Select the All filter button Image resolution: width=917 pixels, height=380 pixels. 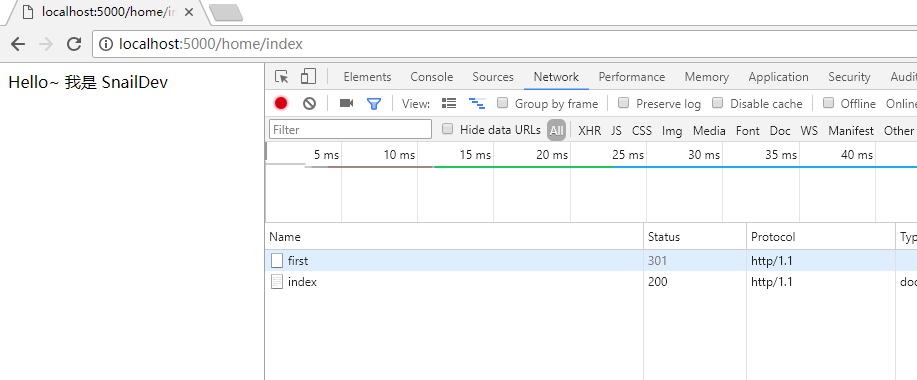[x=556, y=130]
